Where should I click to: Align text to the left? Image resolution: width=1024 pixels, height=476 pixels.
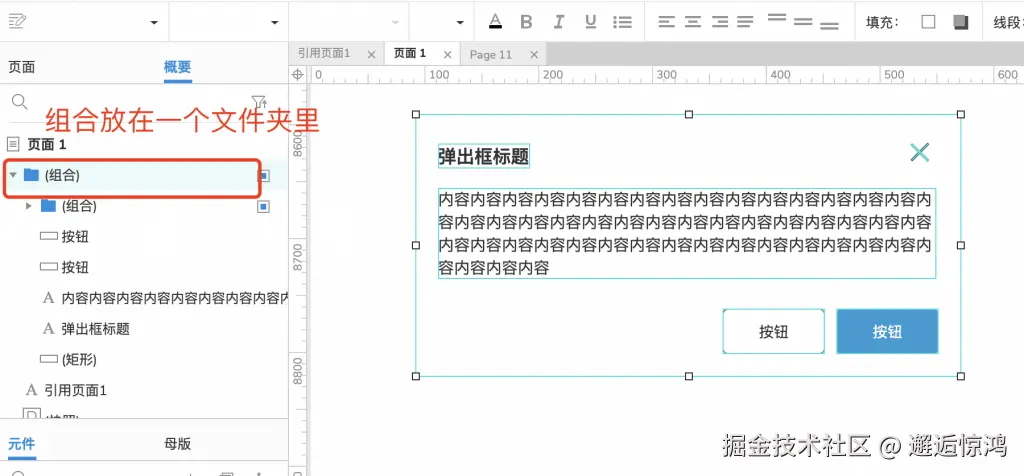pos(666,22)
